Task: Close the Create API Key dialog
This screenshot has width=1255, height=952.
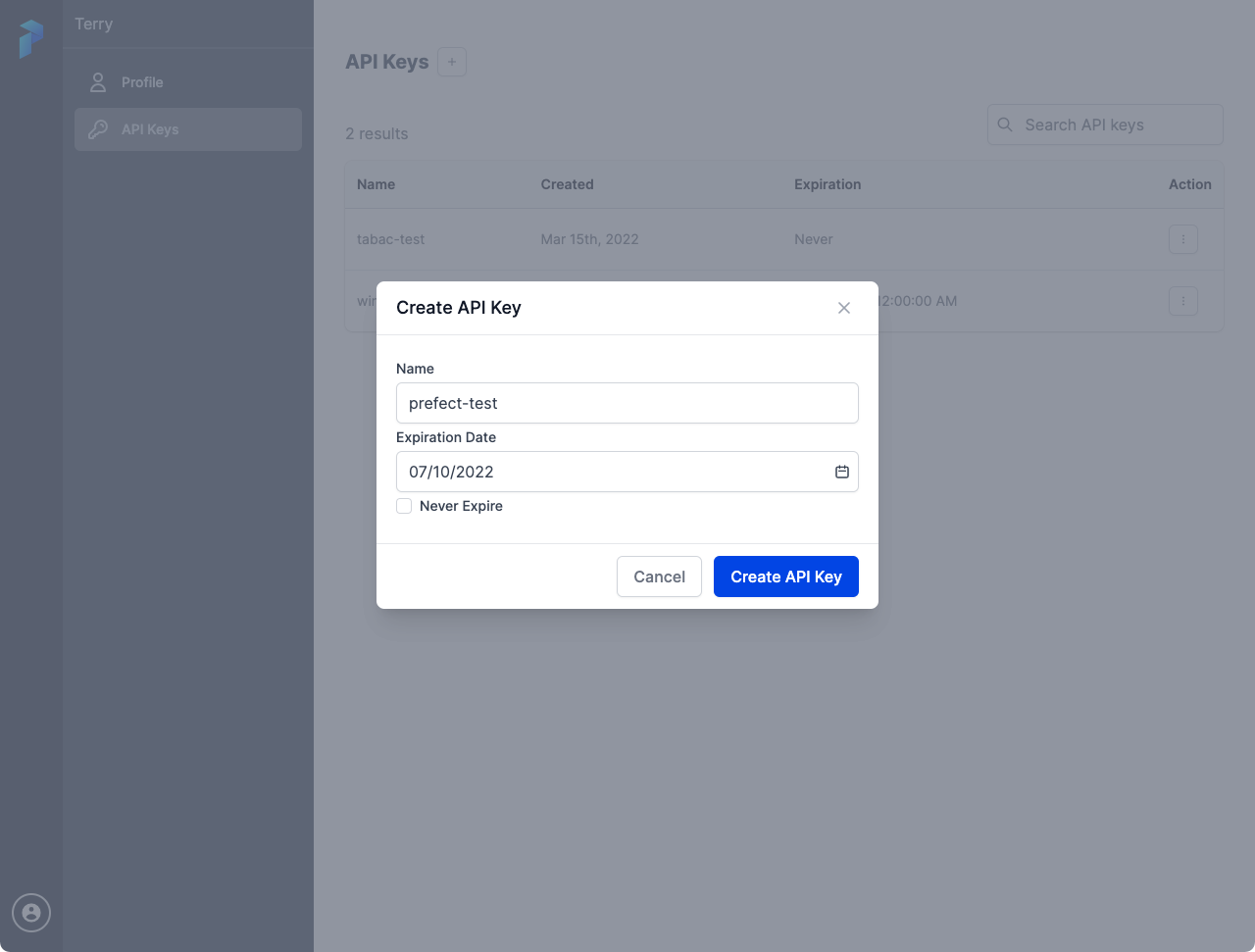Action: pos(843,308)
